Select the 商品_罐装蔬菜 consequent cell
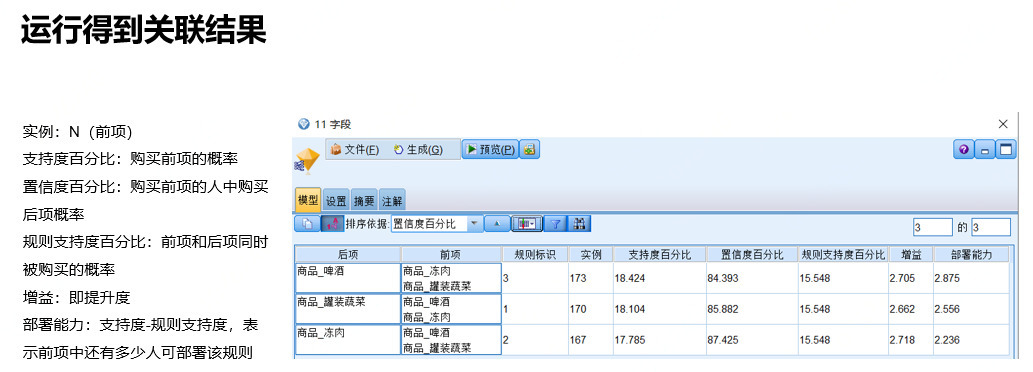This screenshot has height=372, width=1033. tap(347, 309)
